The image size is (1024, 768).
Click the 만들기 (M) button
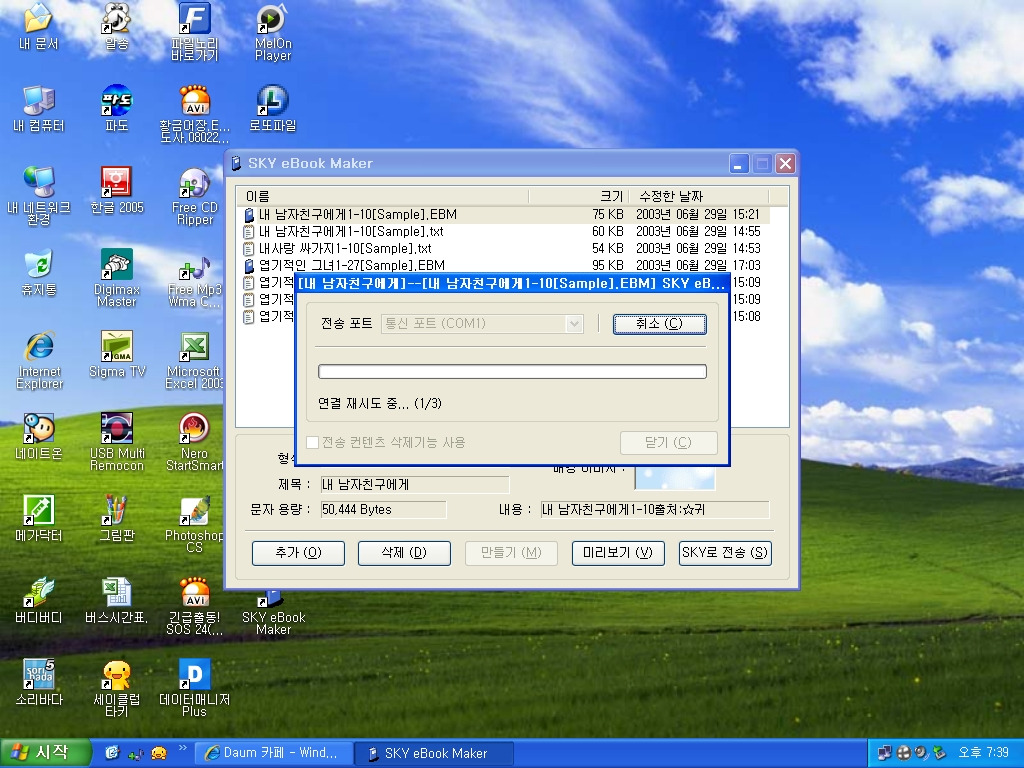[x=511, y=553]
